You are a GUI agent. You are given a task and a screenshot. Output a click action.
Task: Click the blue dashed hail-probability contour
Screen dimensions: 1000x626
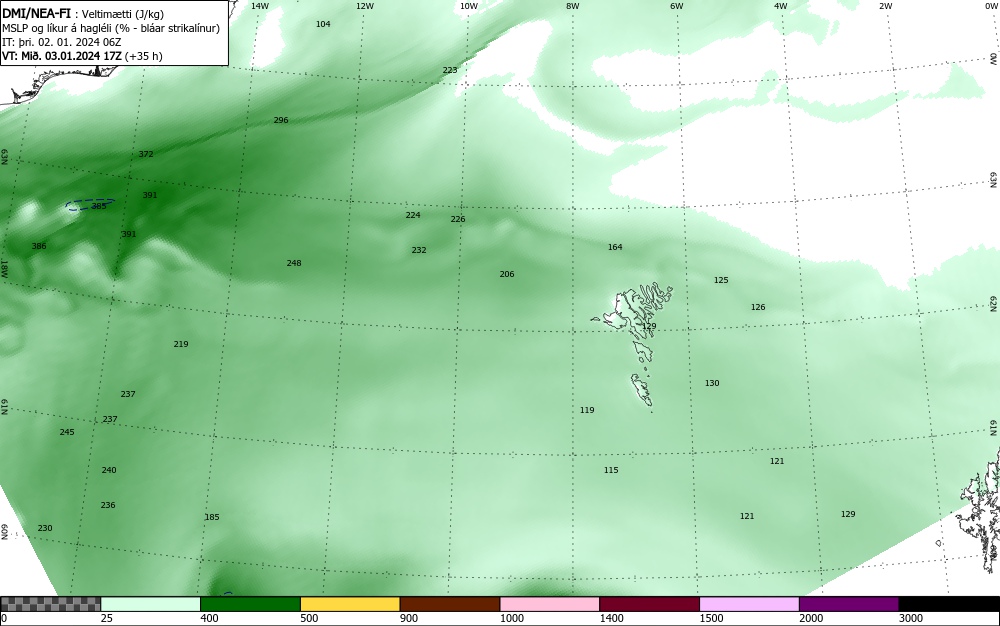(90, 204)
